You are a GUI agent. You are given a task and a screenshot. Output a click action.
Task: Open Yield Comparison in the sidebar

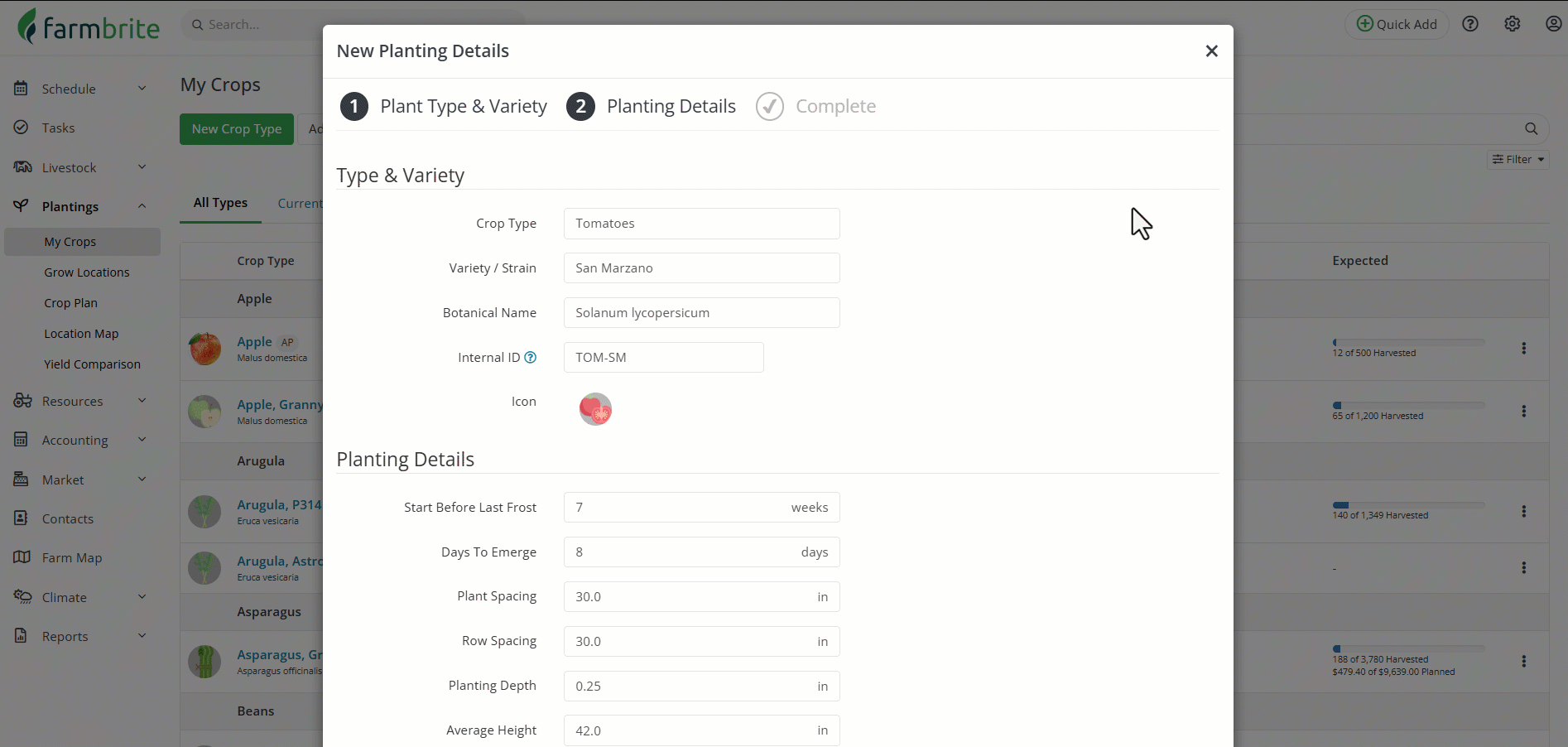pyautogui.click(x=93, y=364)
